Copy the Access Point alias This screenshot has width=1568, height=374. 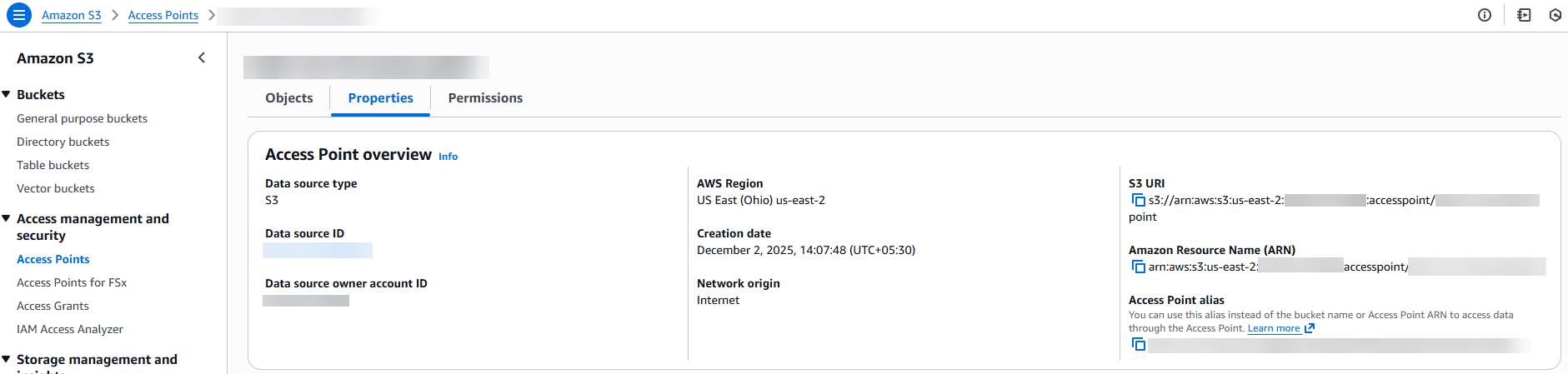(1138, 344)
